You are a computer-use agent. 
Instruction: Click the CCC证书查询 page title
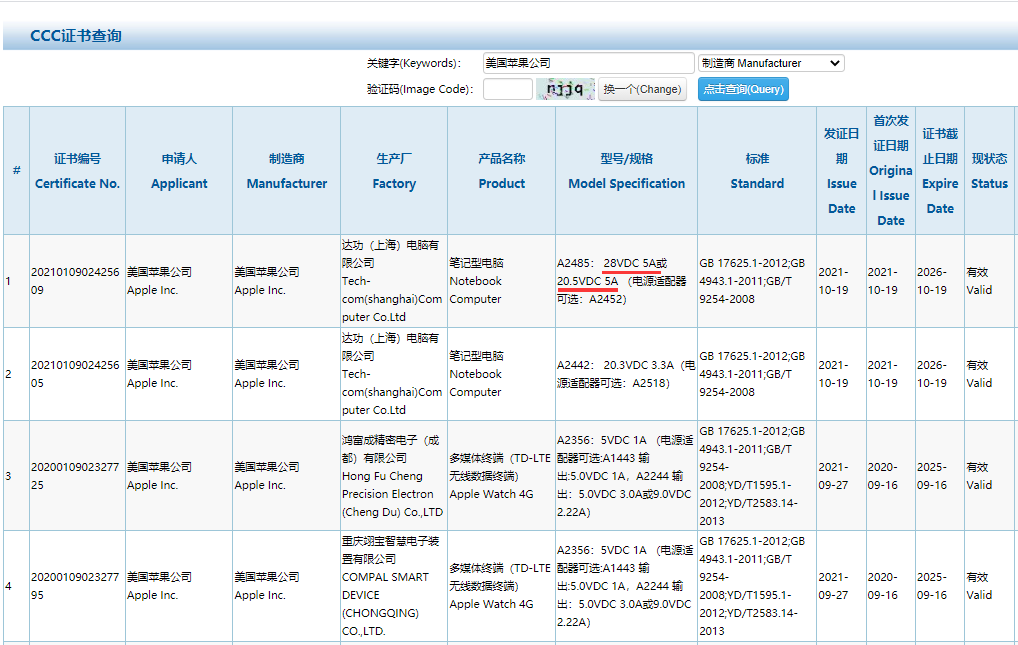(76, 36)
